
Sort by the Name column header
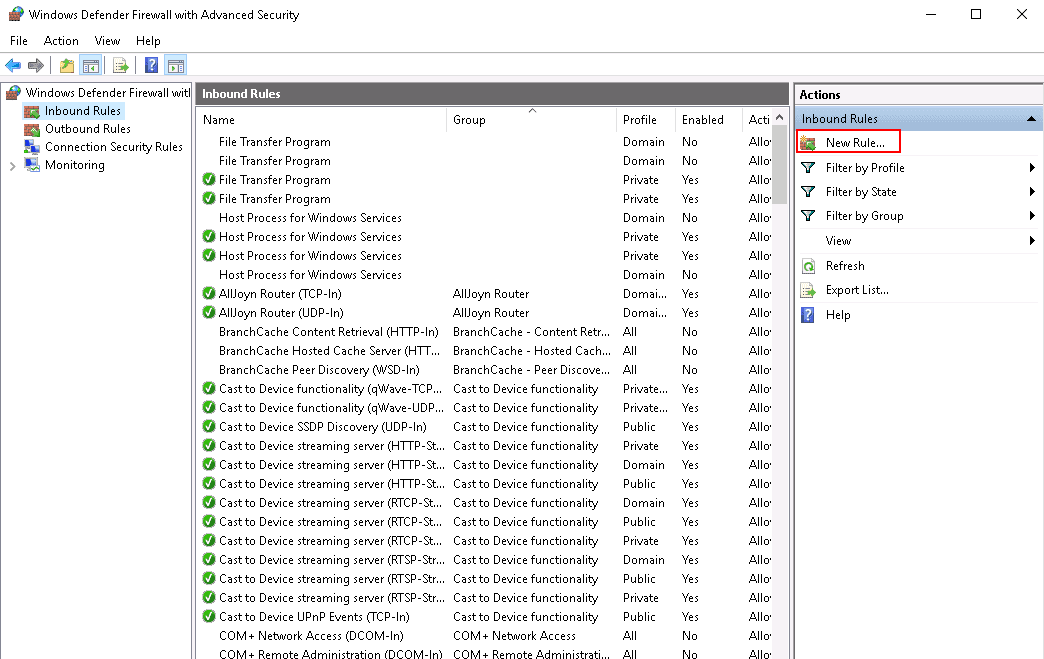(x=322, y=120)
